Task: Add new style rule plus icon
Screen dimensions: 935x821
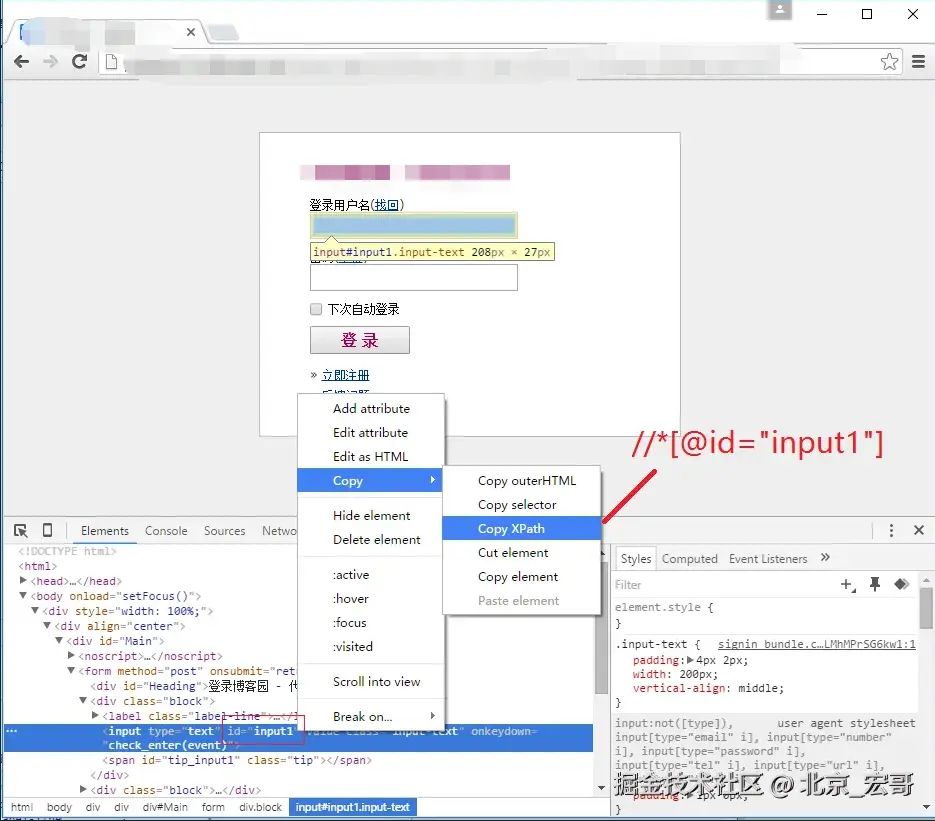Action: tap(847, 585)
